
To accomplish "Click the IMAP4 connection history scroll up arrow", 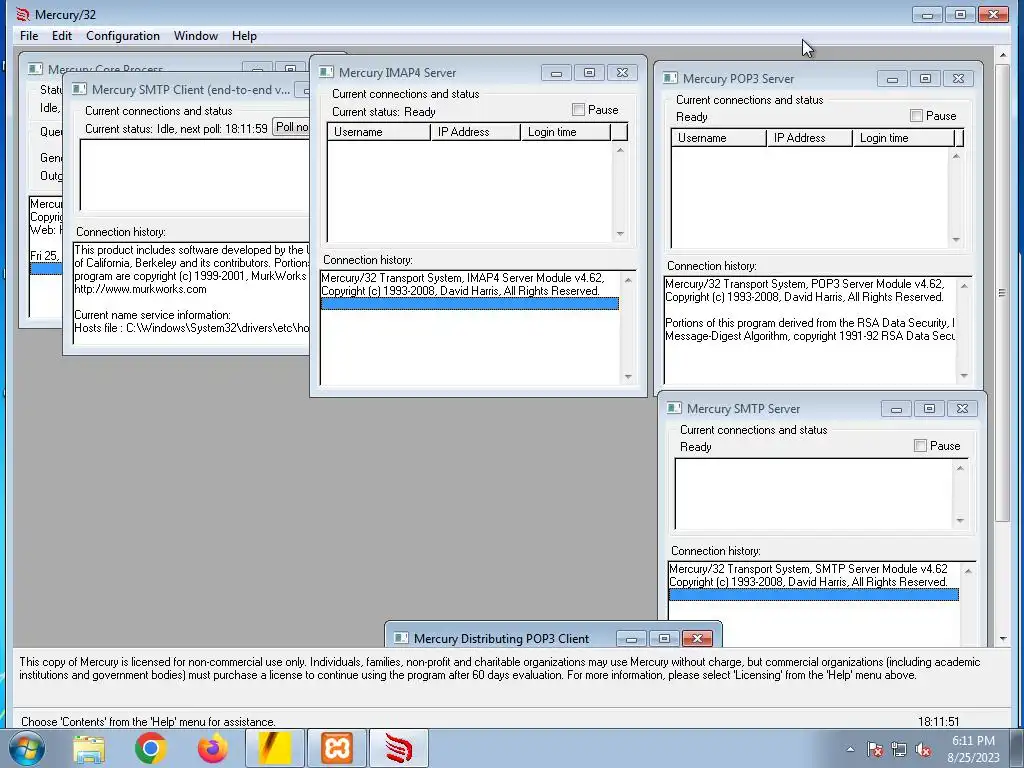I will coord(628,280).
